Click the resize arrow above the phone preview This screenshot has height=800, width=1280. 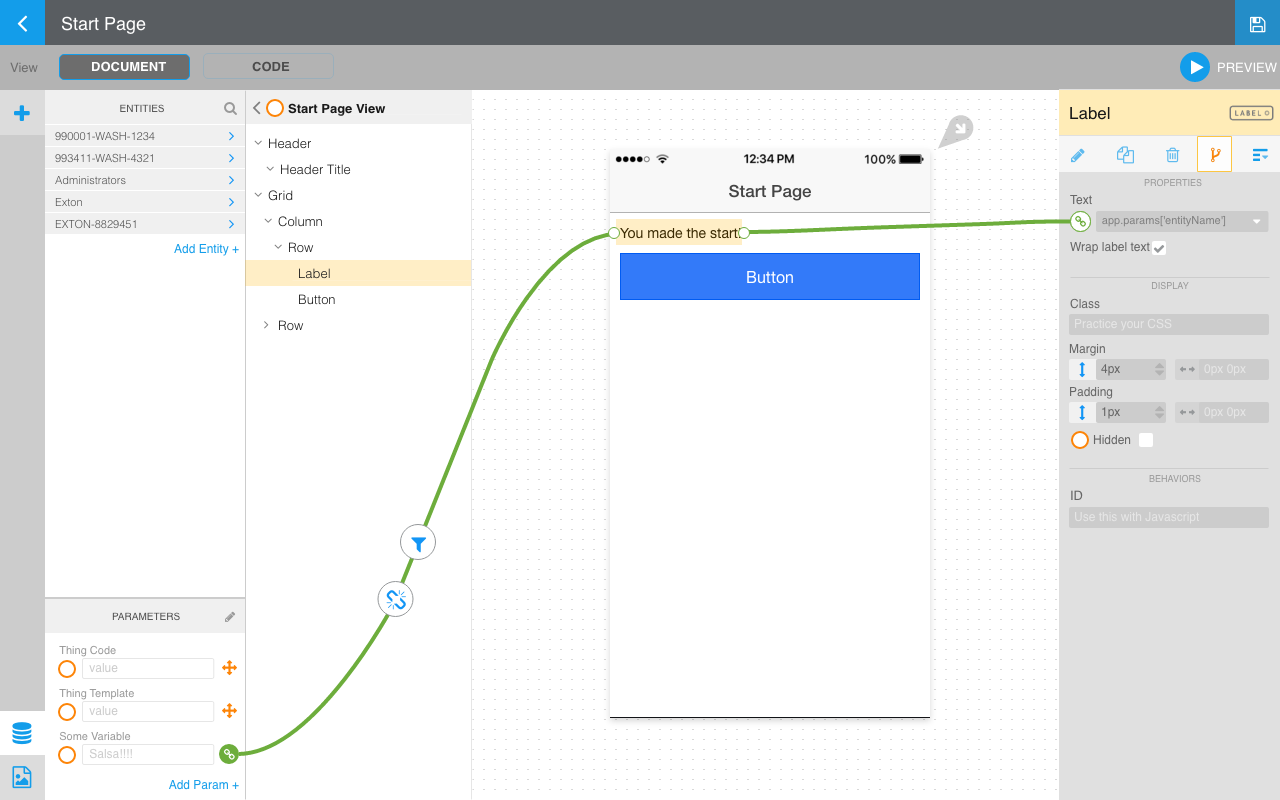pos(957,130)
